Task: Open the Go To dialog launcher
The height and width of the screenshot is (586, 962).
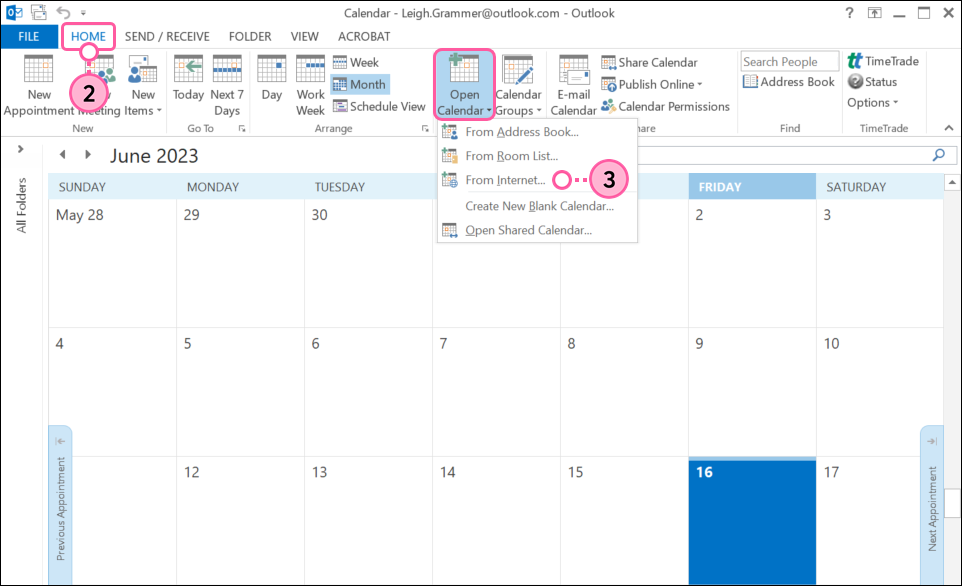Action: point(242,128)
